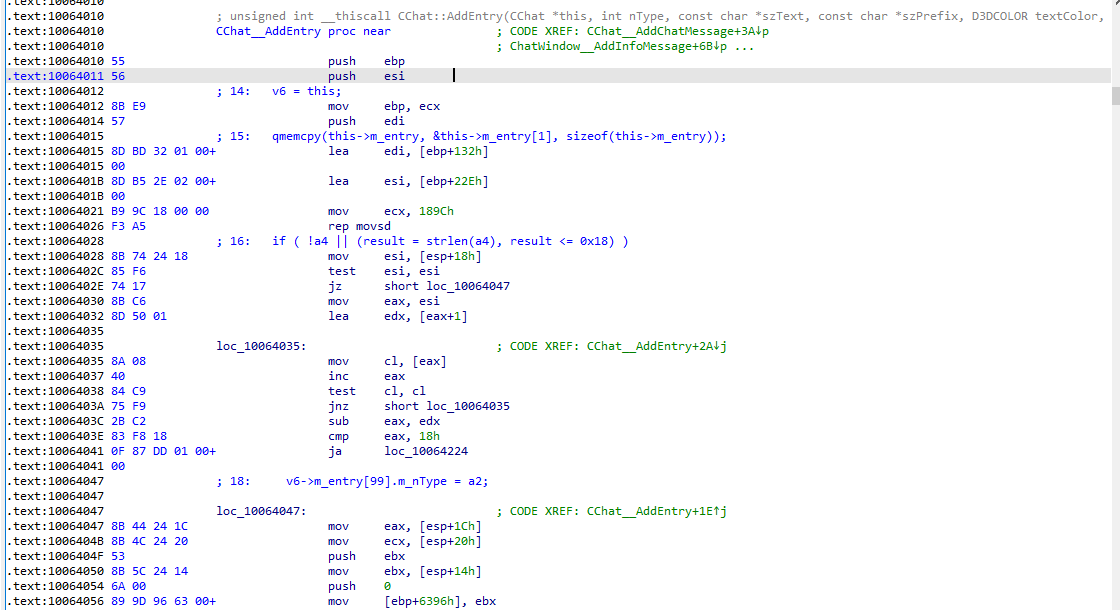
Task: Click the qmemcpy pseudocode comment line
Action: coord(498,136)
